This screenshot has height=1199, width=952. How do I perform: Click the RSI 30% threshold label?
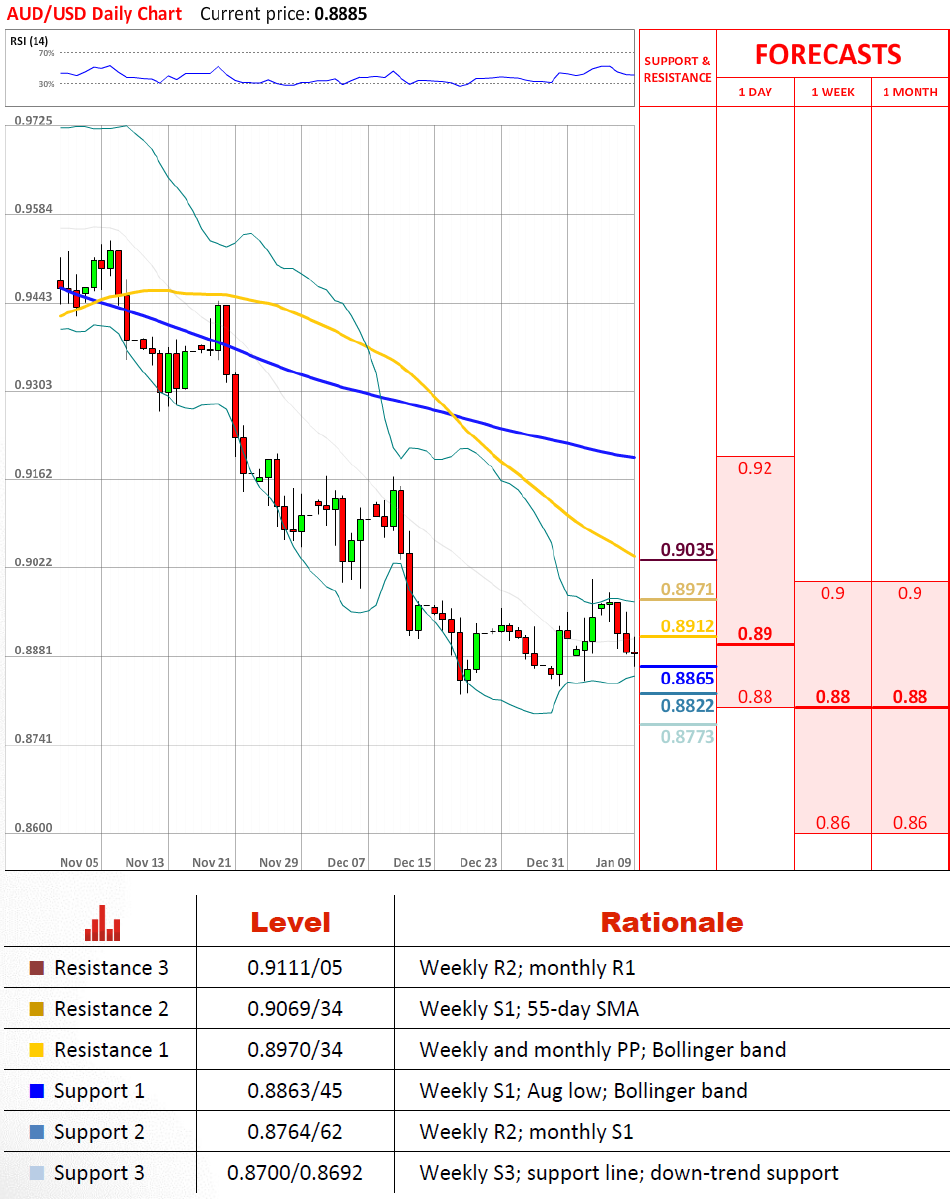click(x=47, y=84)
